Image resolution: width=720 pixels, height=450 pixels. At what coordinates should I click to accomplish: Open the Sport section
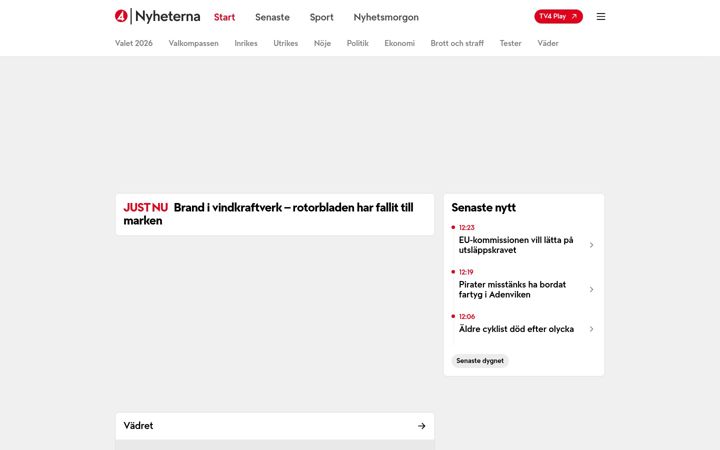click(321, 17)
